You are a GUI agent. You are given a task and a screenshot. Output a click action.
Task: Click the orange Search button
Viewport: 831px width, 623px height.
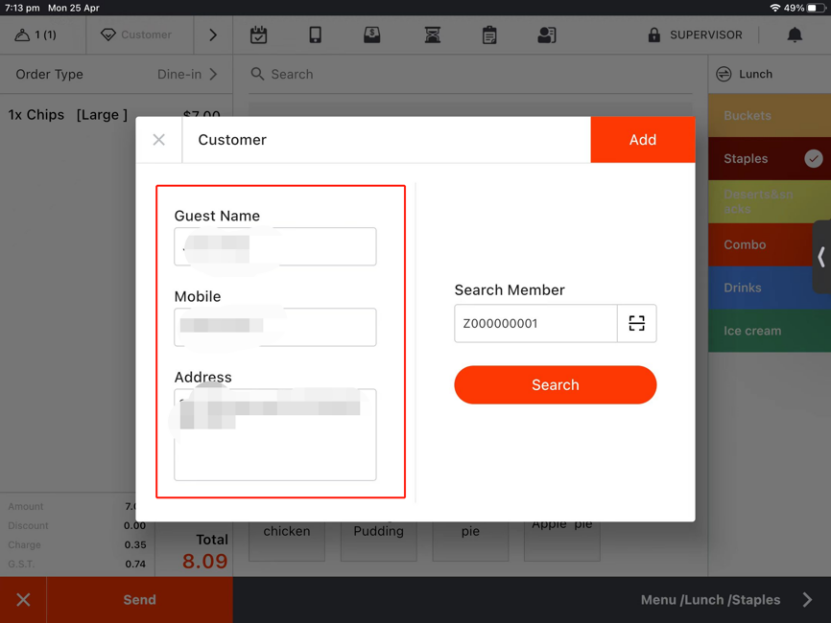click(555, 385)
